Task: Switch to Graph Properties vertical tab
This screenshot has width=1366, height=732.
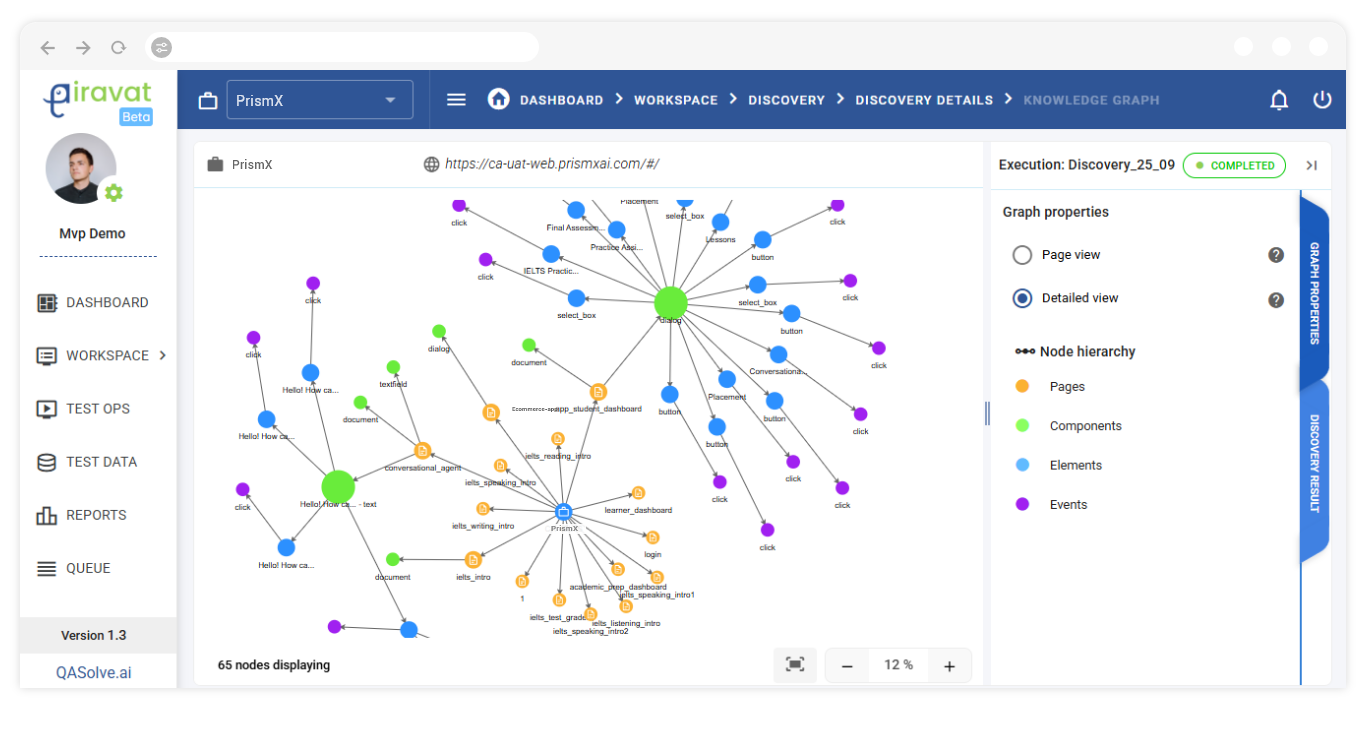Action: coord(1314,292)
